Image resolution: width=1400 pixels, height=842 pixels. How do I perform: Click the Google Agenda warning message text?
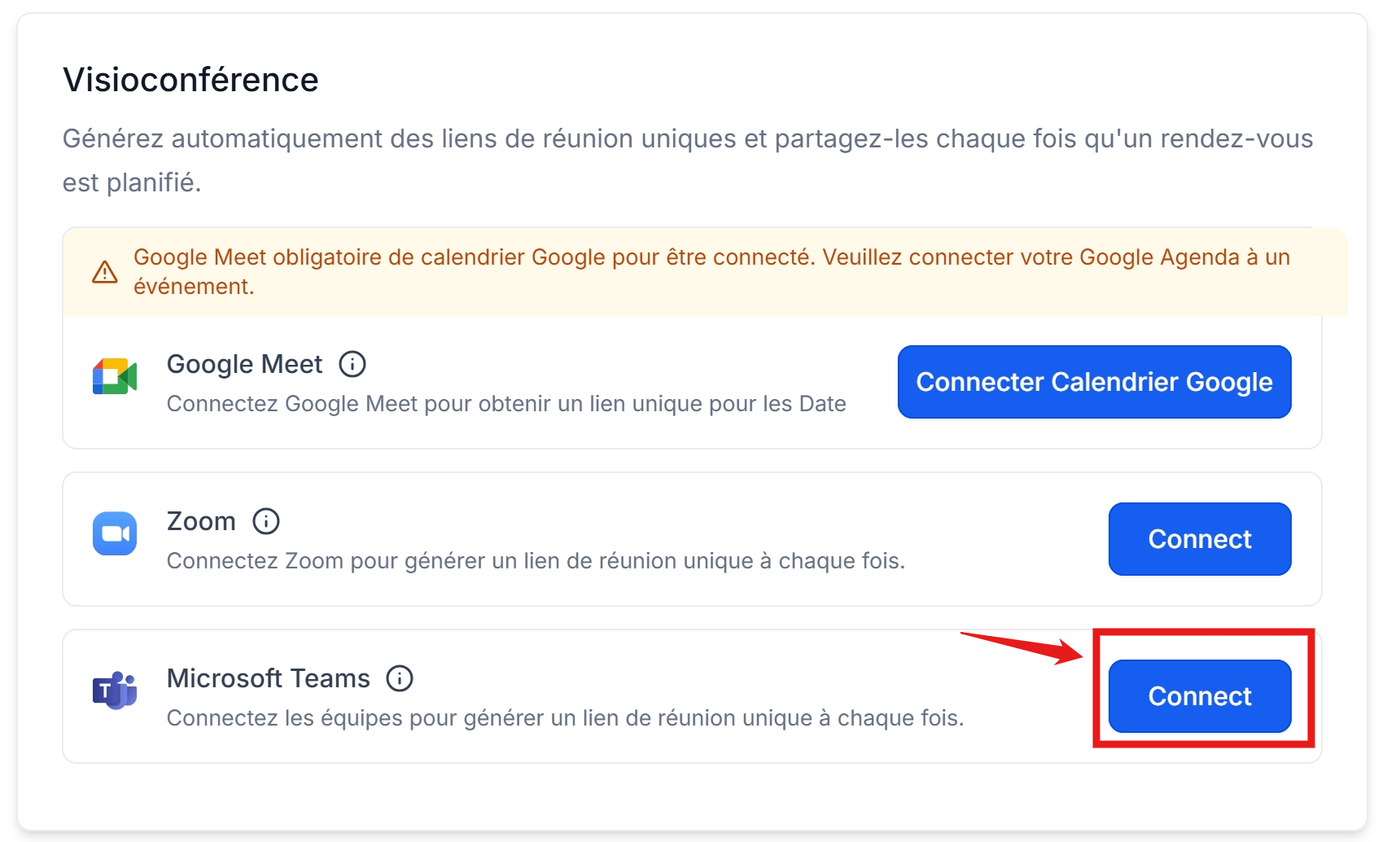pyautogui.click(x=711, y=272)
